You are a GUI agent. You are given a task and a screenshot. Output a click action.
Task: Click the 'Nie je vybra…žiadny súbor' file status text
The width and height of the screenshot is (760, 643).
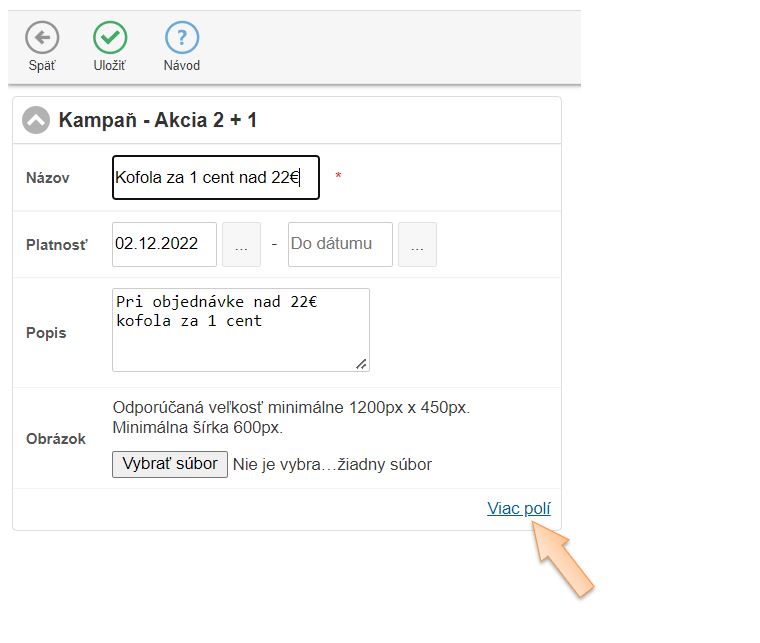click(332, 465)
